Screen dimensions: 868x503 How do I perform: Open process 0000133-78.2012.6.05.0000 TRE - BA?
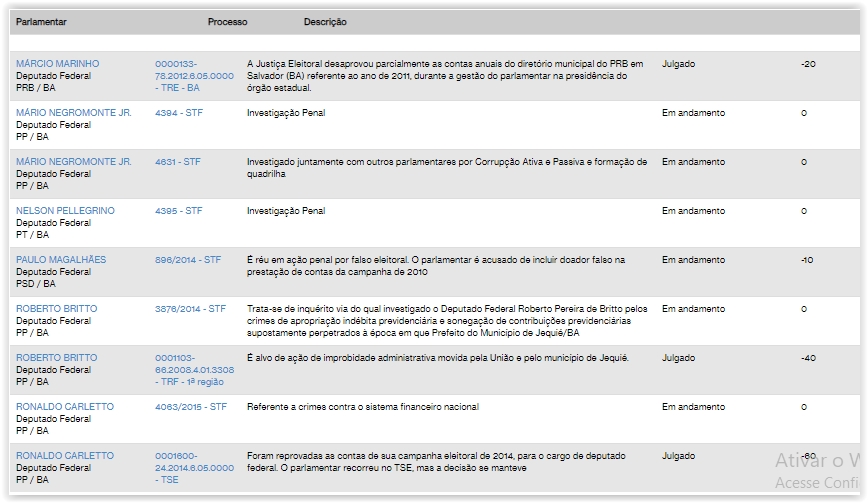[x=194, y=76]
